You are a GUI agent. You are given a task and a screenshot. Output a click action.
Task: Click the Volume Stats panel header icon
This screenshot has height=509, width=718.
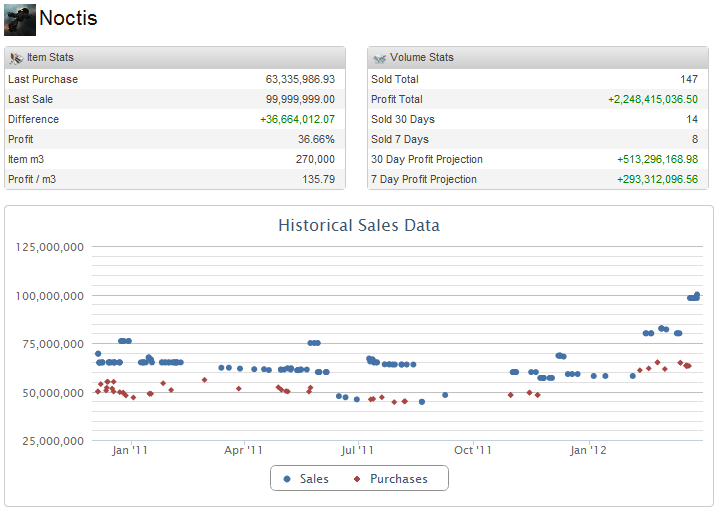pos(379,58)
